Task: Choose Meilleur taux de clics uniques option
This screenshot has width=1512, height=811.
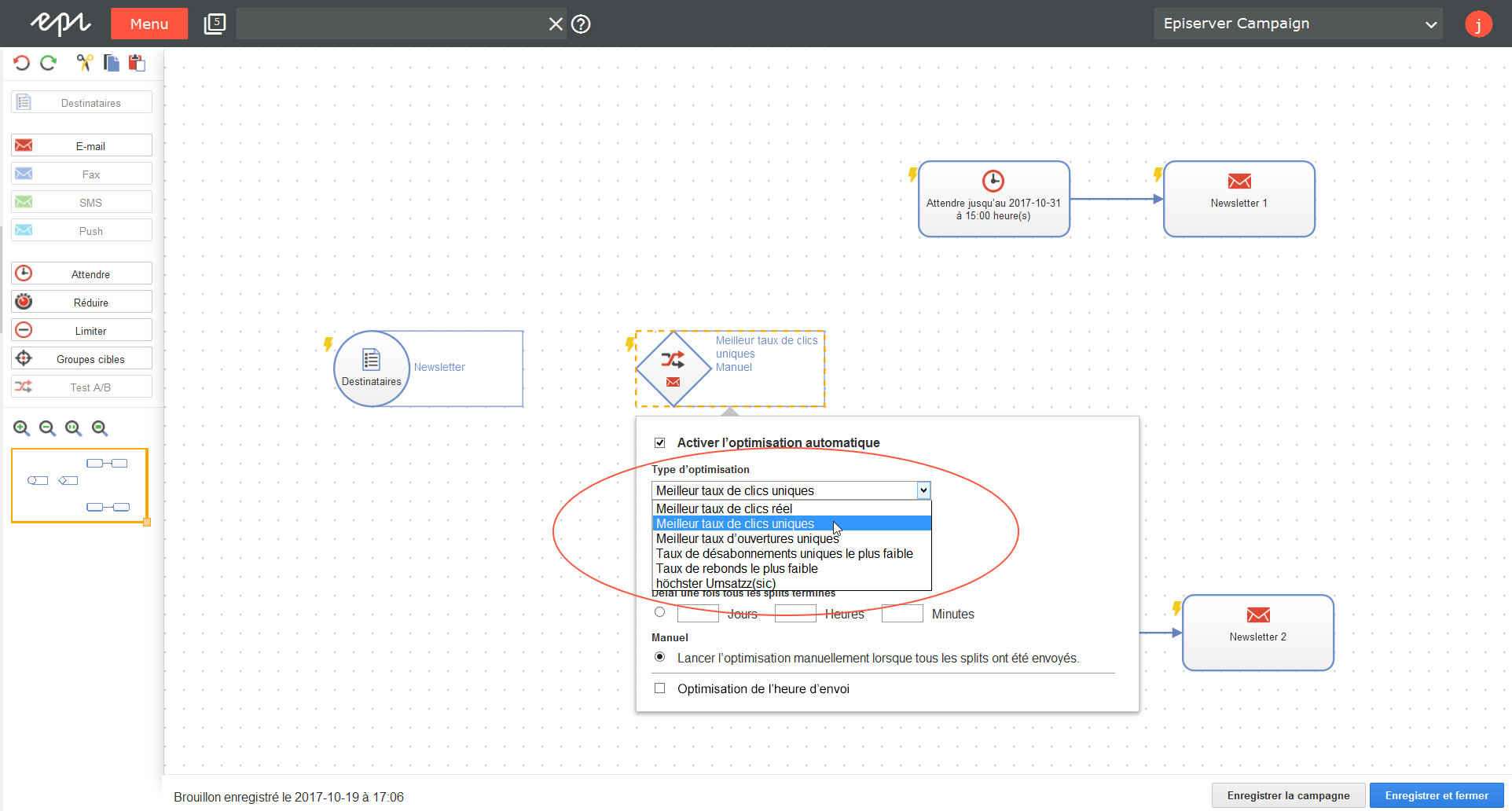Action: coord(791,523)
